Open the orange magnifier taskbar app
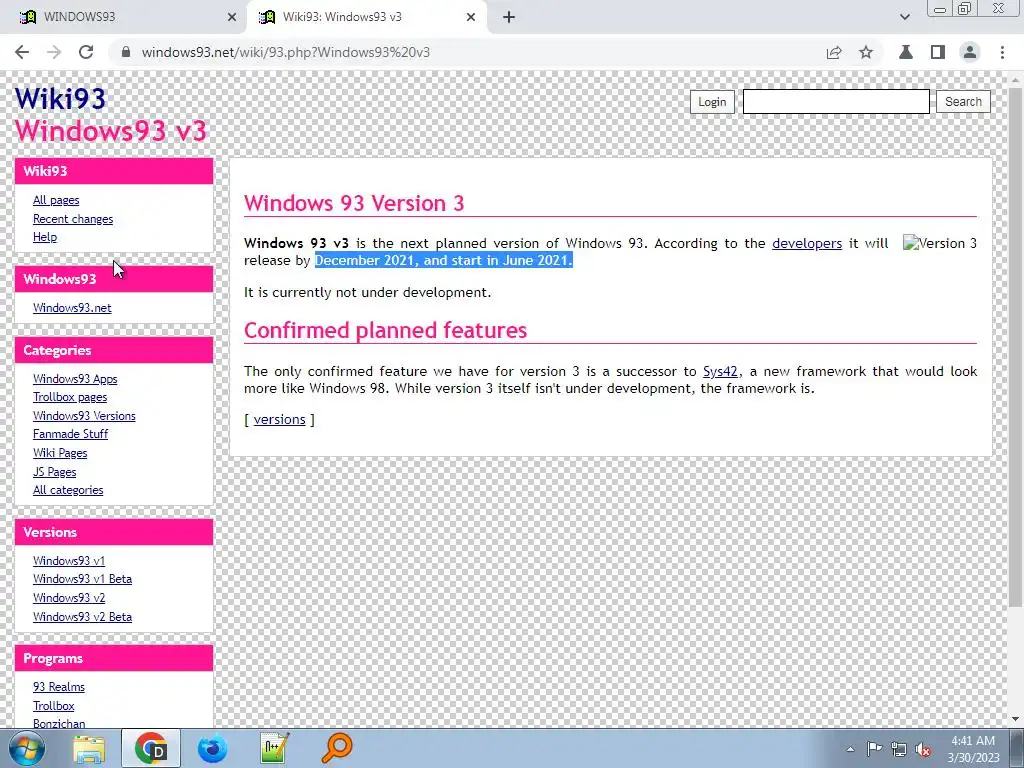 (337, 748)
